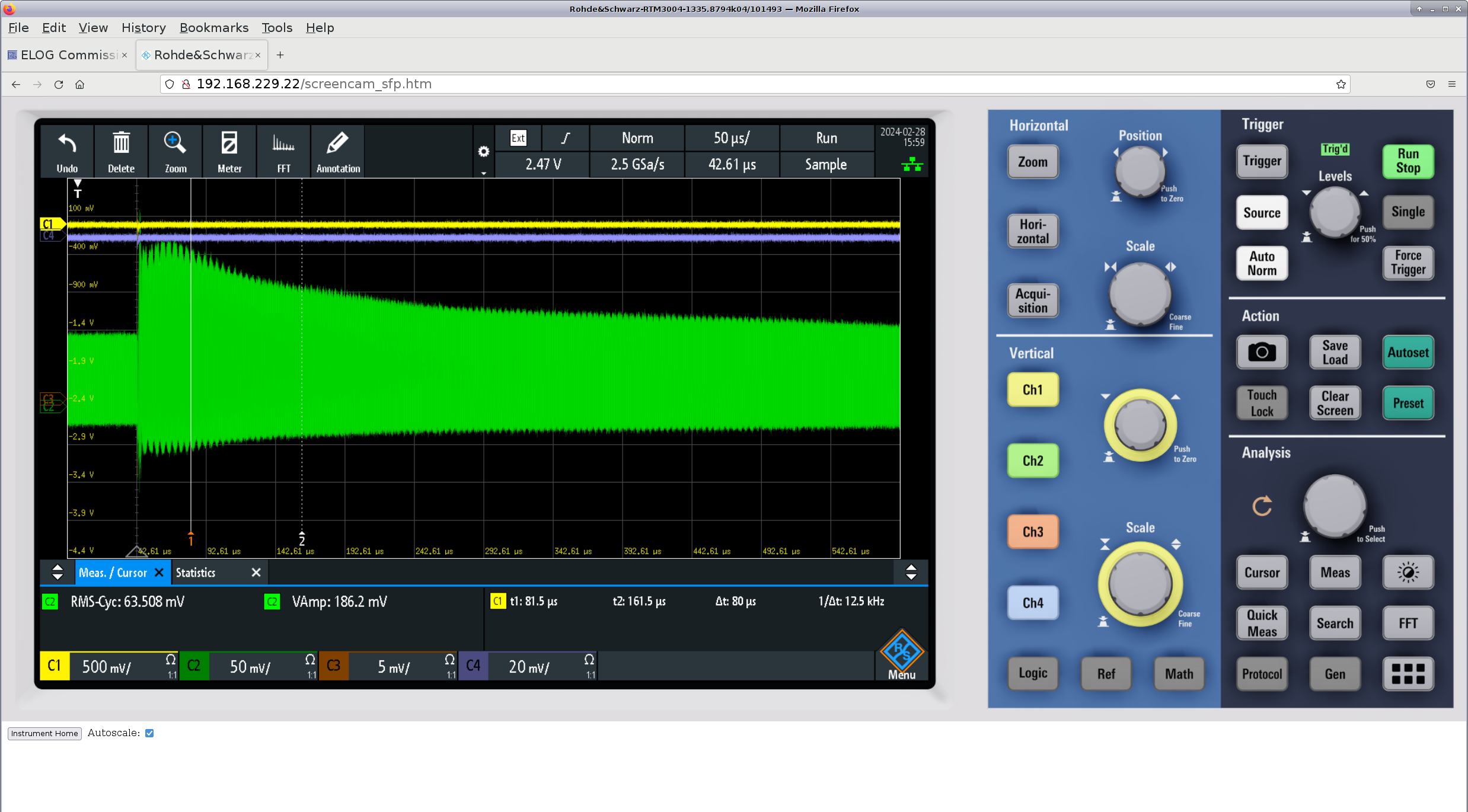Click the Instrument Home button
Screen dimensions: 1468x812
tap(44, 733)
